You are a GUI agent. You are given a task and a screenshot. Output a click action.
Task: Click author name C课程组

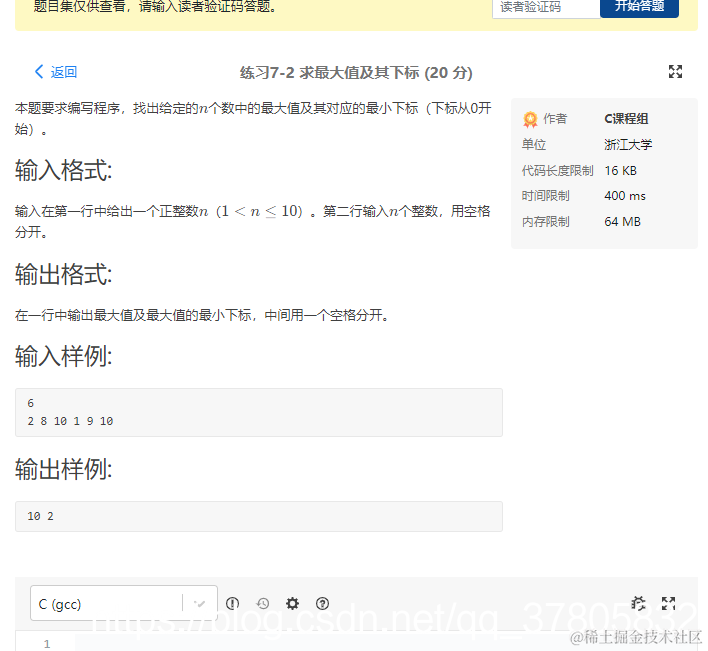pyautogui.click(x=626, y=119)
